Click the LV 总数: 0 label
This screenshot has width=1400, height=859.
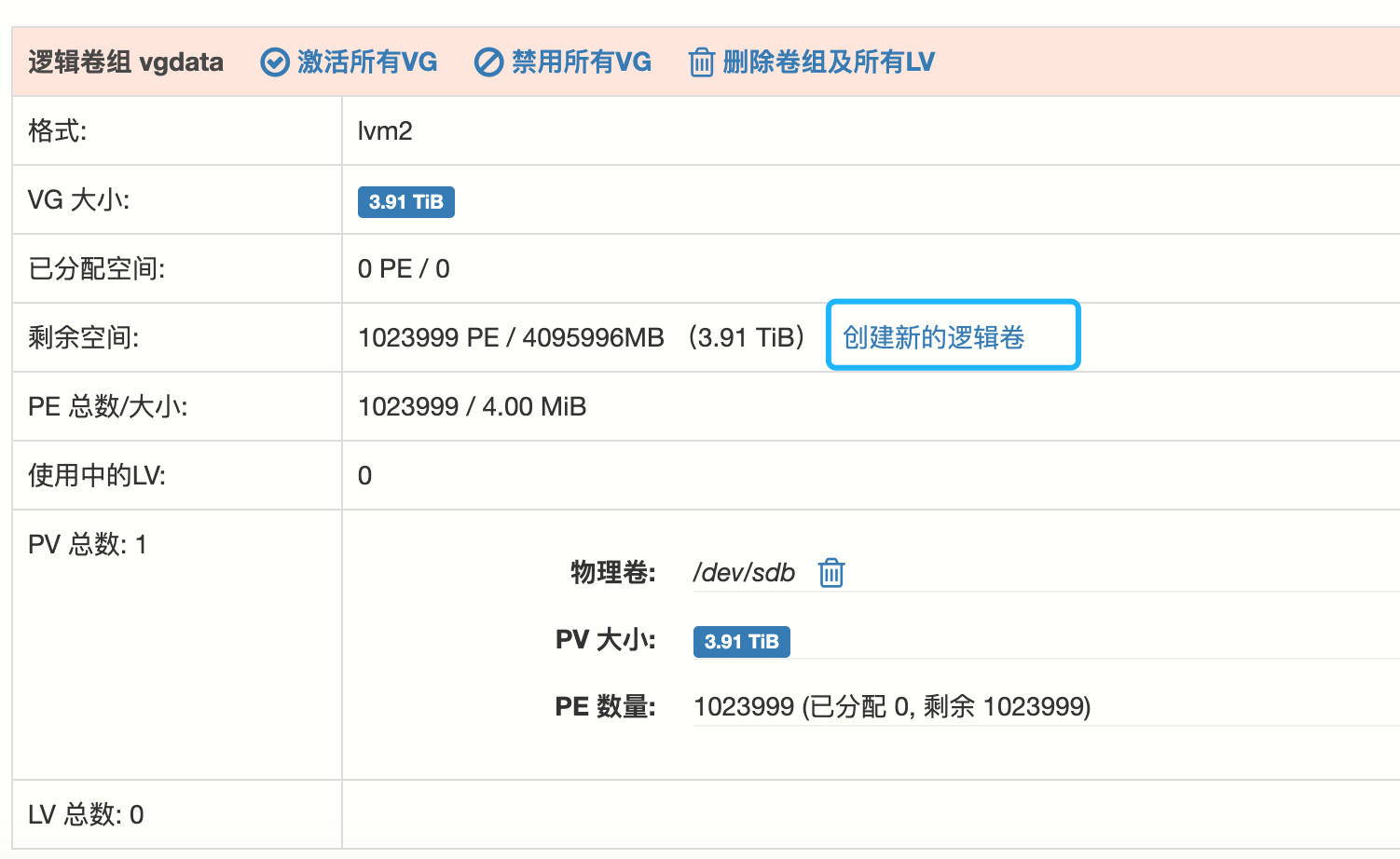tap(86, 815)
